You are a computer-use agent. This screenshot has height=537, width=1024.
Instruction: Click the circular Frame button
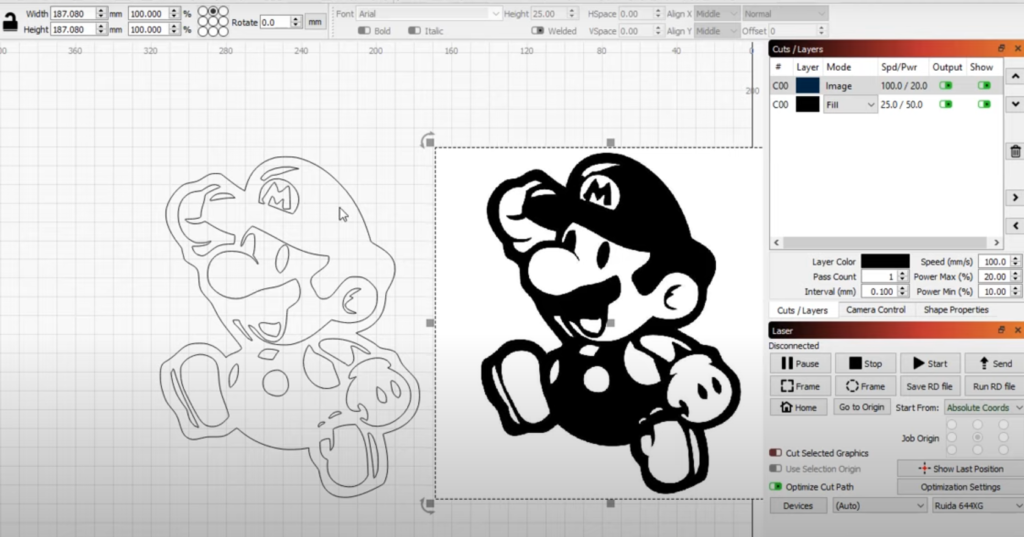(x=865, y=386)
